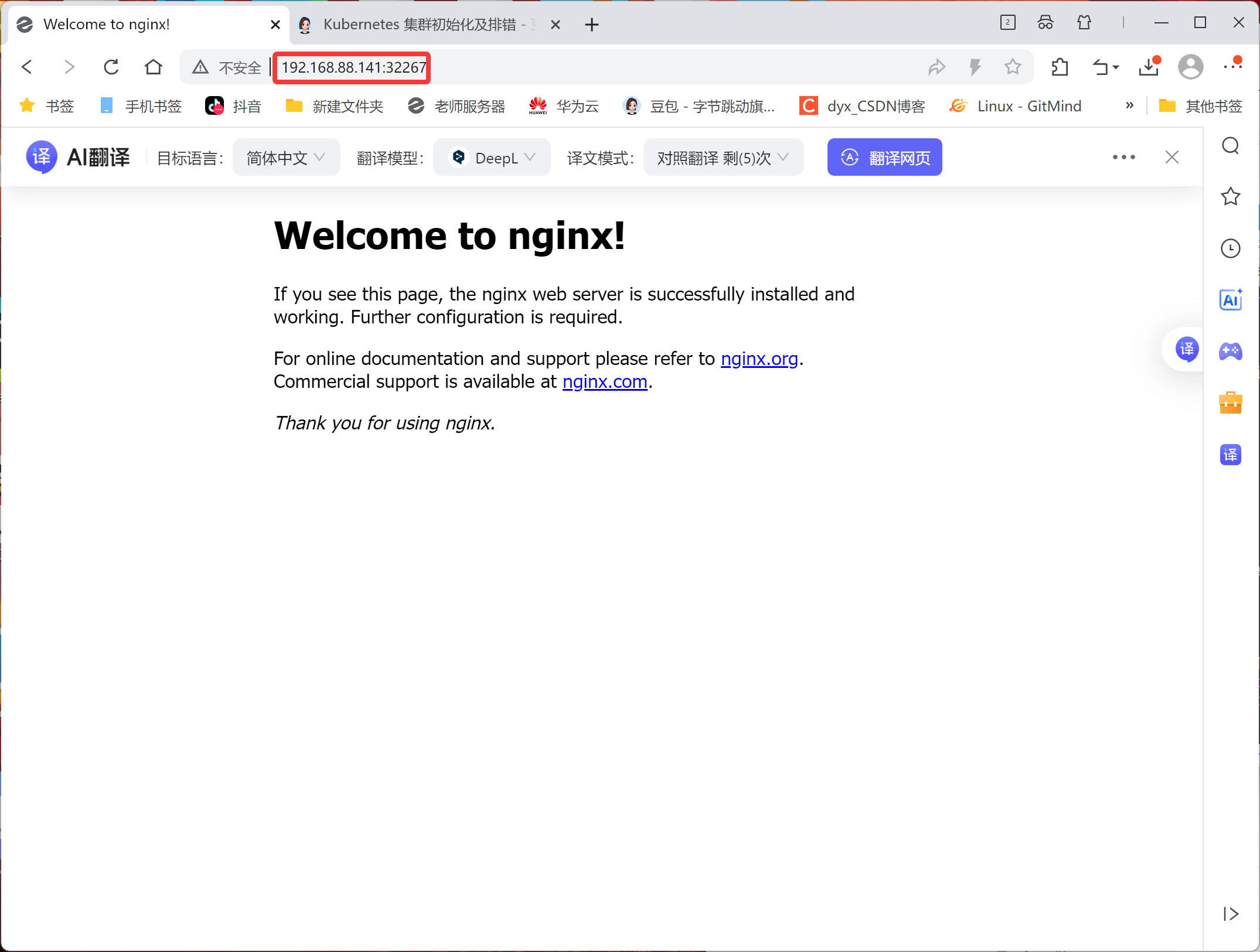Open the extensions puzzle icon
This screenshot has height=952, width=1260.
pos(1060,67)
